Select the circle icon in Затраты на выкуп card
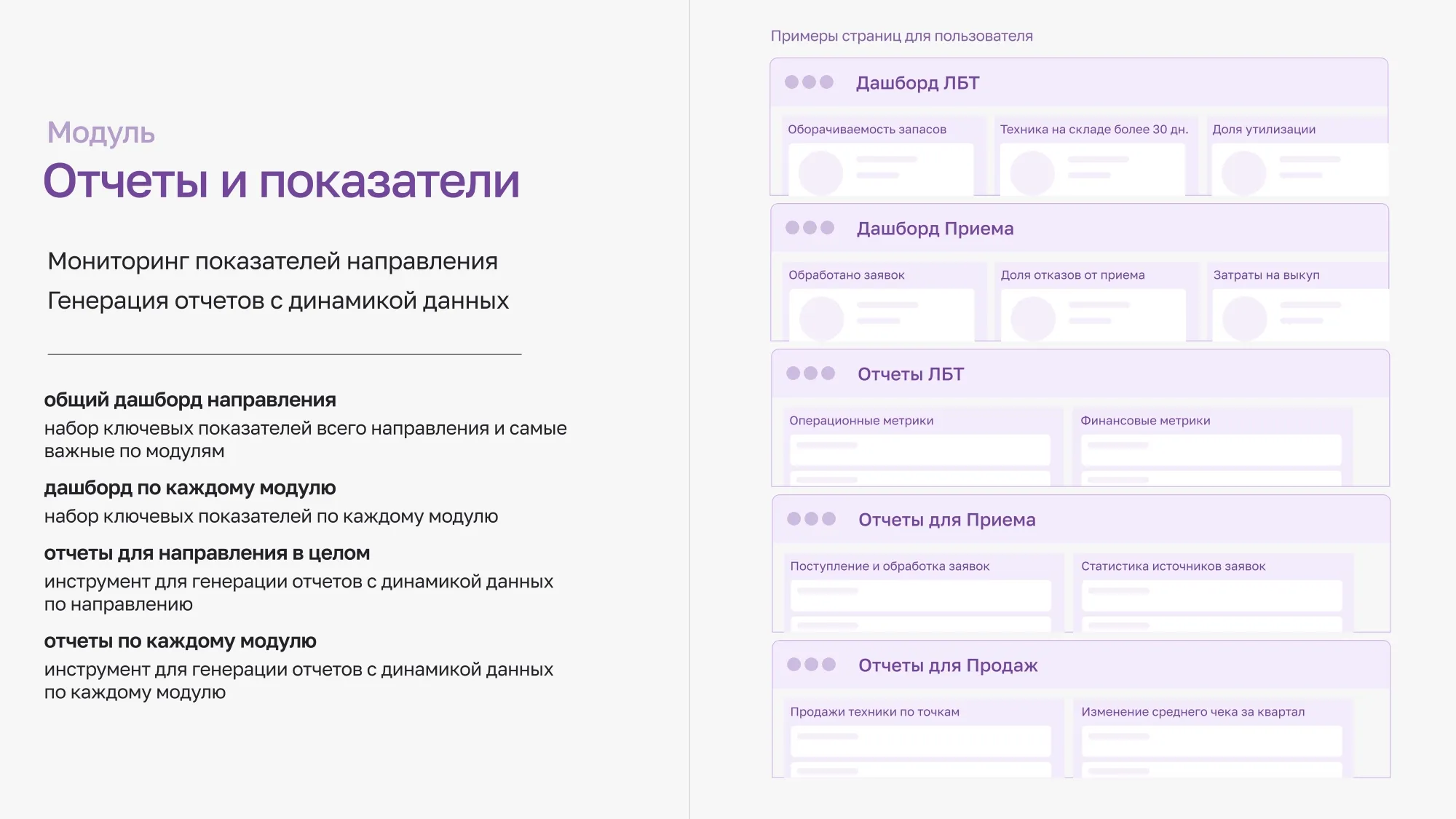Viewport: 1456px width, 819px height. click(1246, 318)
